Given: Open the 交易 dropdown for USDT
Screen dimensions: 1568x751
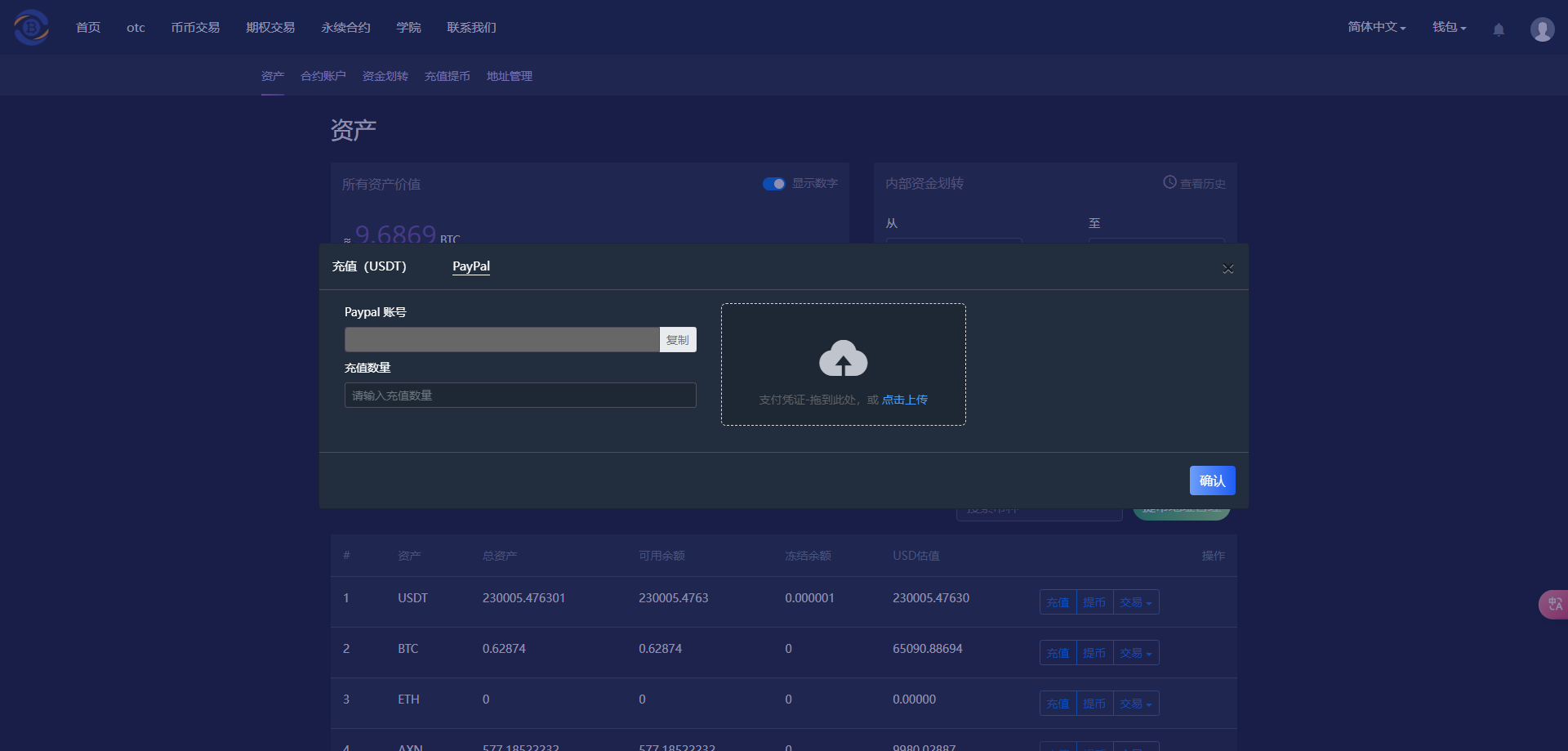Looking at the screenshot, I should (x=1135, y=602).
